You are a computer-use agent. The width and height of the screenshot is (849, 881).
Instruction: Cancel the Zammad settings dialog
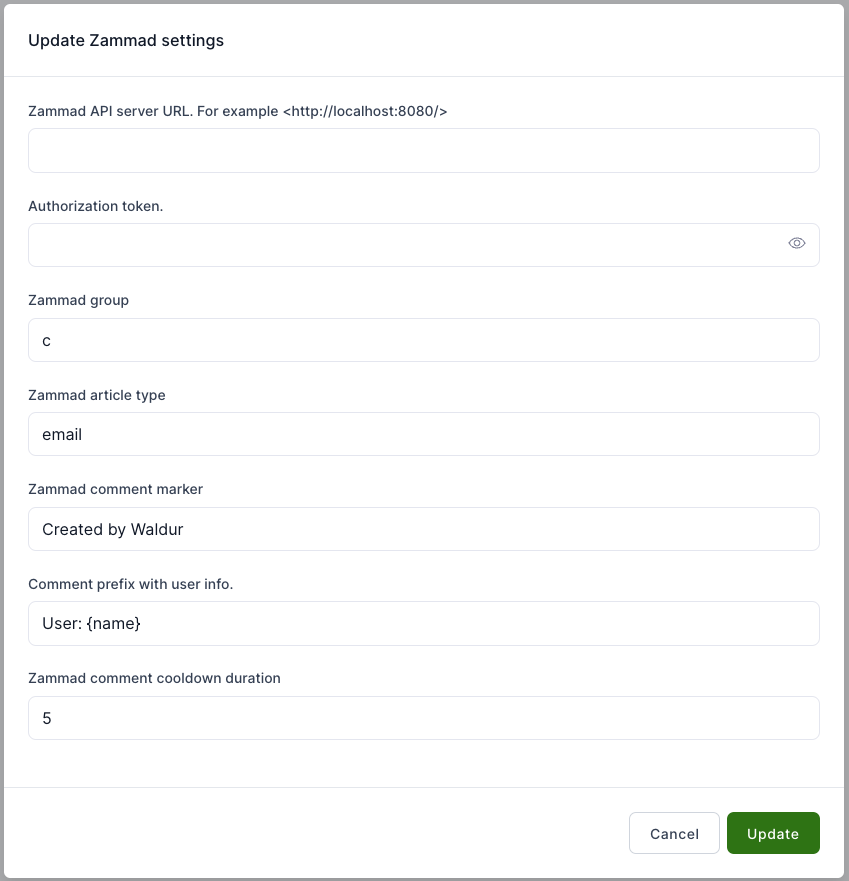[674, 833]
